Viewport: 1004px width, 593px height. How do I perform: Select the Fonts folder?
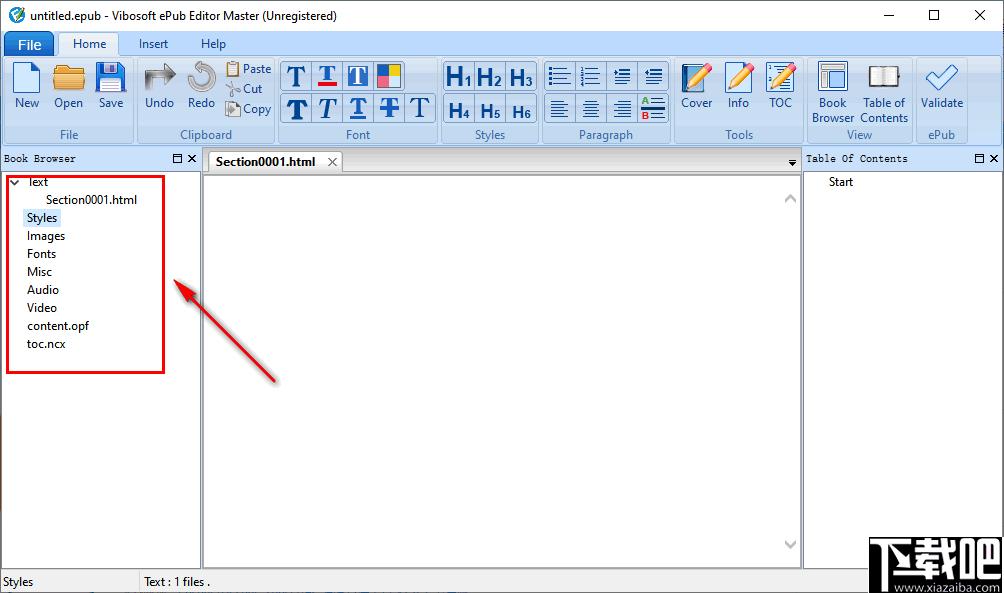point(41,254)
